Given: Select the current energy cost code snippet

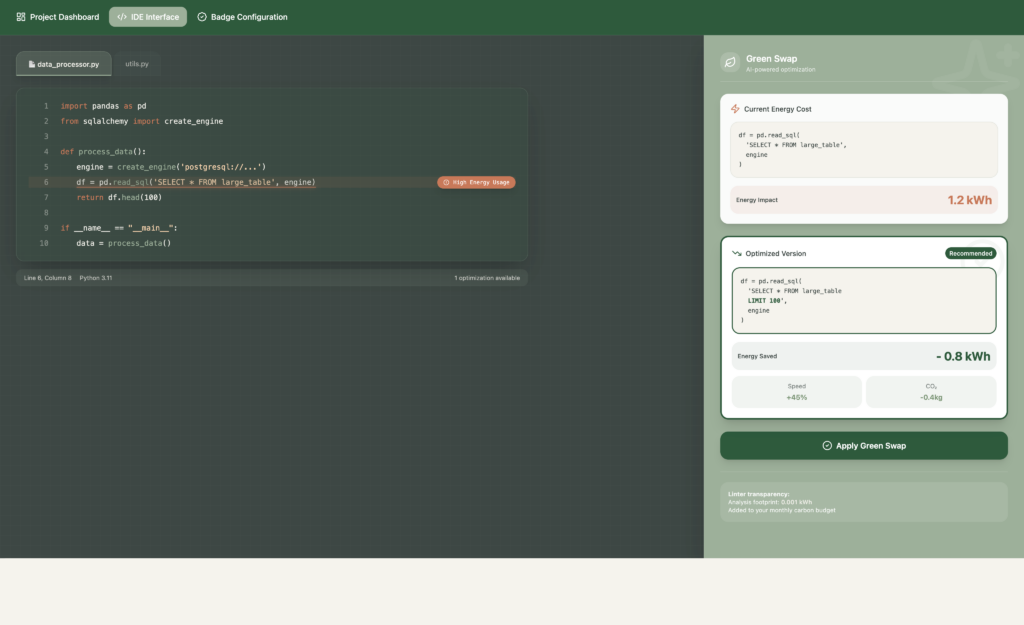Looking at the screenshot, I should [863, 150].
